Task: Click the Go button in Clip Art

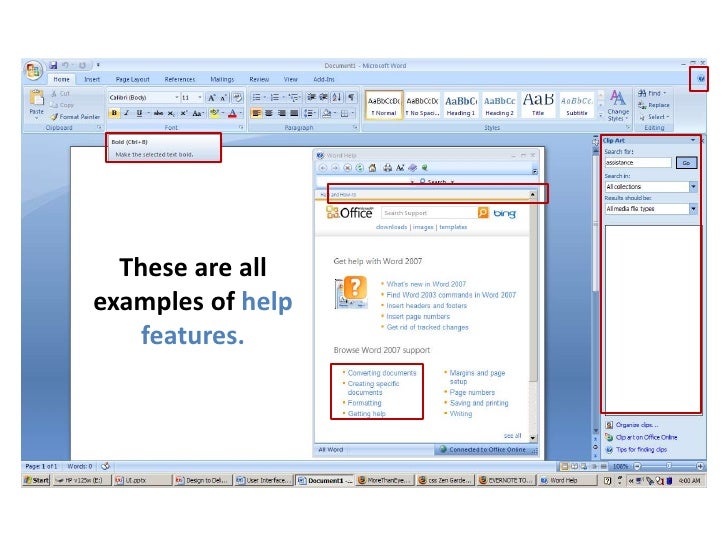Action: click(x=686, y=162)
